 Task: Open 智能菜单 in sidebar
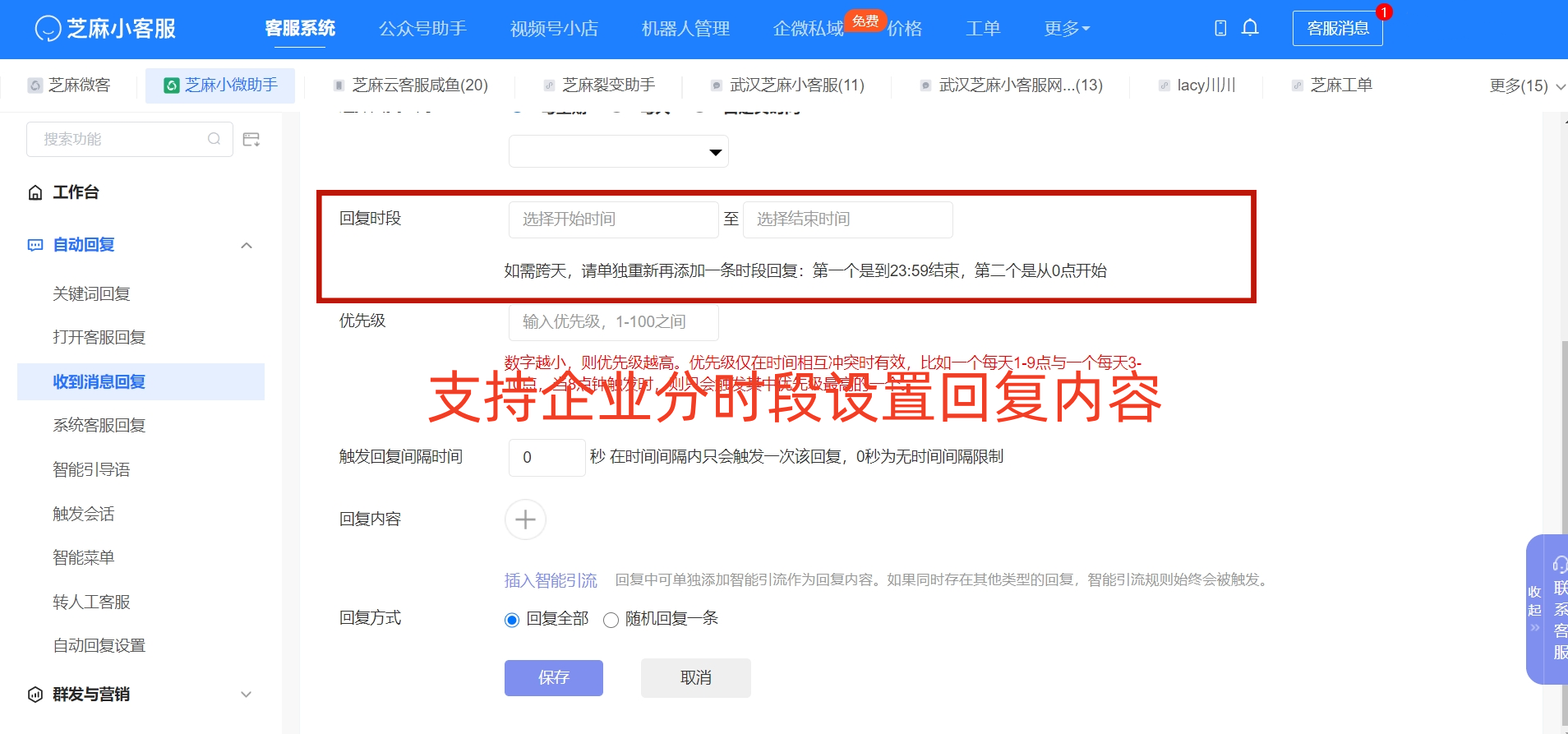84,558
